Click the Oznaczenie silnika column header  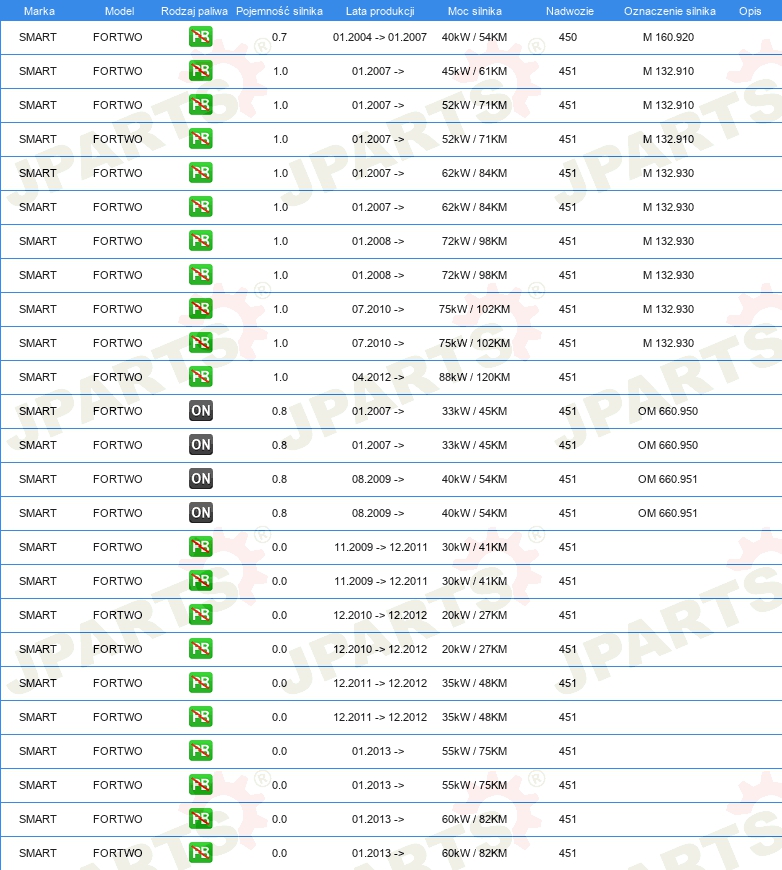(x=669, y=11)
